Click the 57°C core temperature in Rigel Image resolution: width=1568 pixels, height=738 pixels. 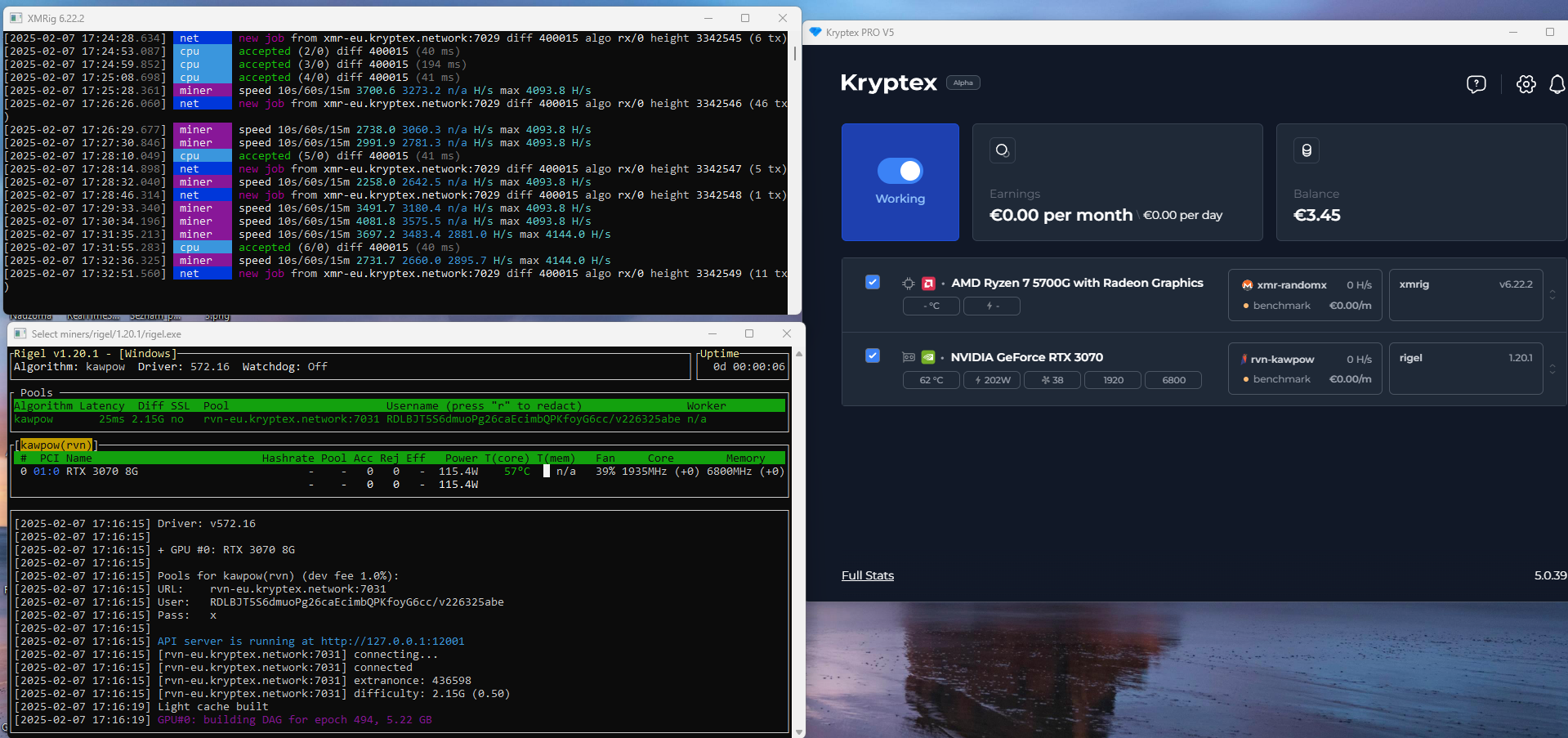[x=517, y=472]
